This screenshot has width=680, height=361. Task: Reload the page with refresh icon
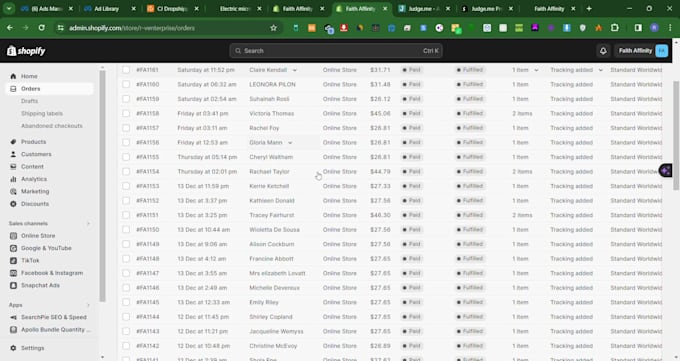tap(41, 28)
